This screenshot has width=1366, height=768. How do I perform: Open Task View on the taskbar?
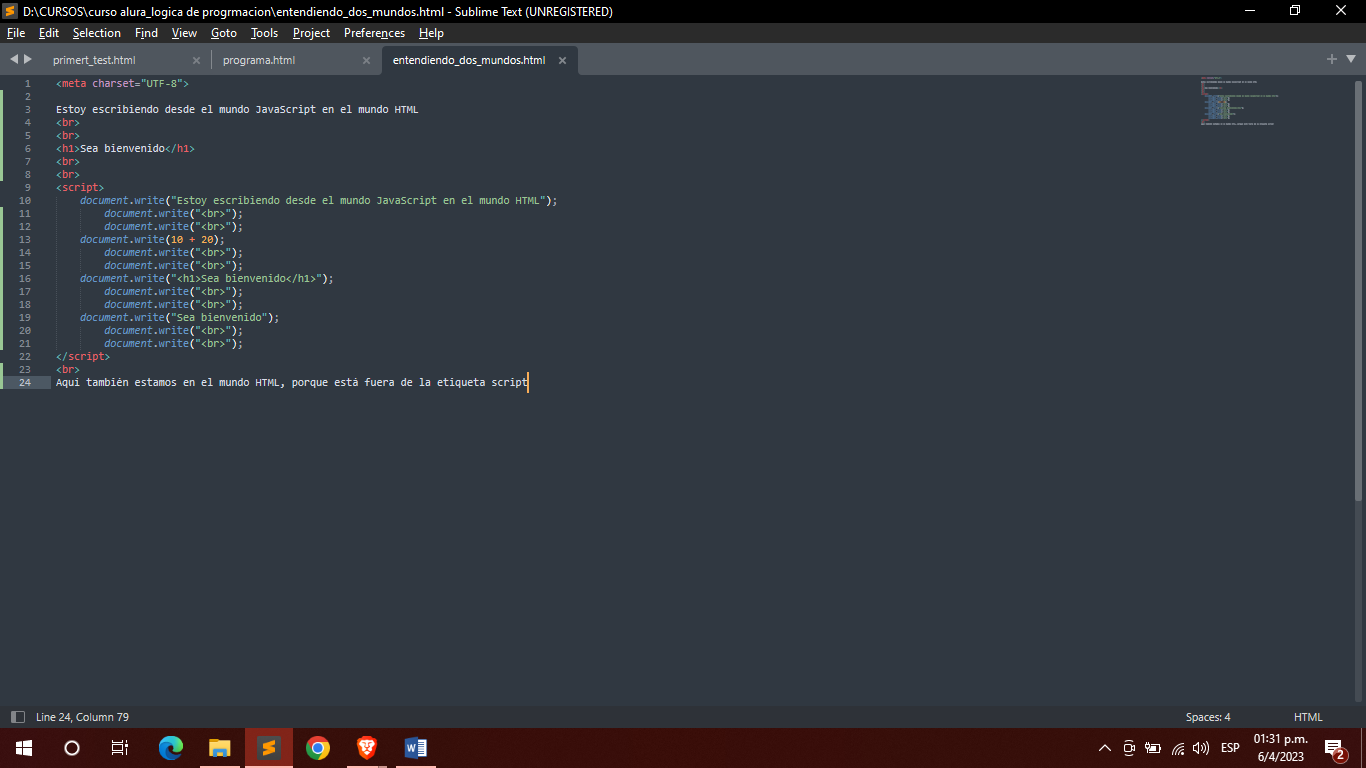[x=120, y=748]
